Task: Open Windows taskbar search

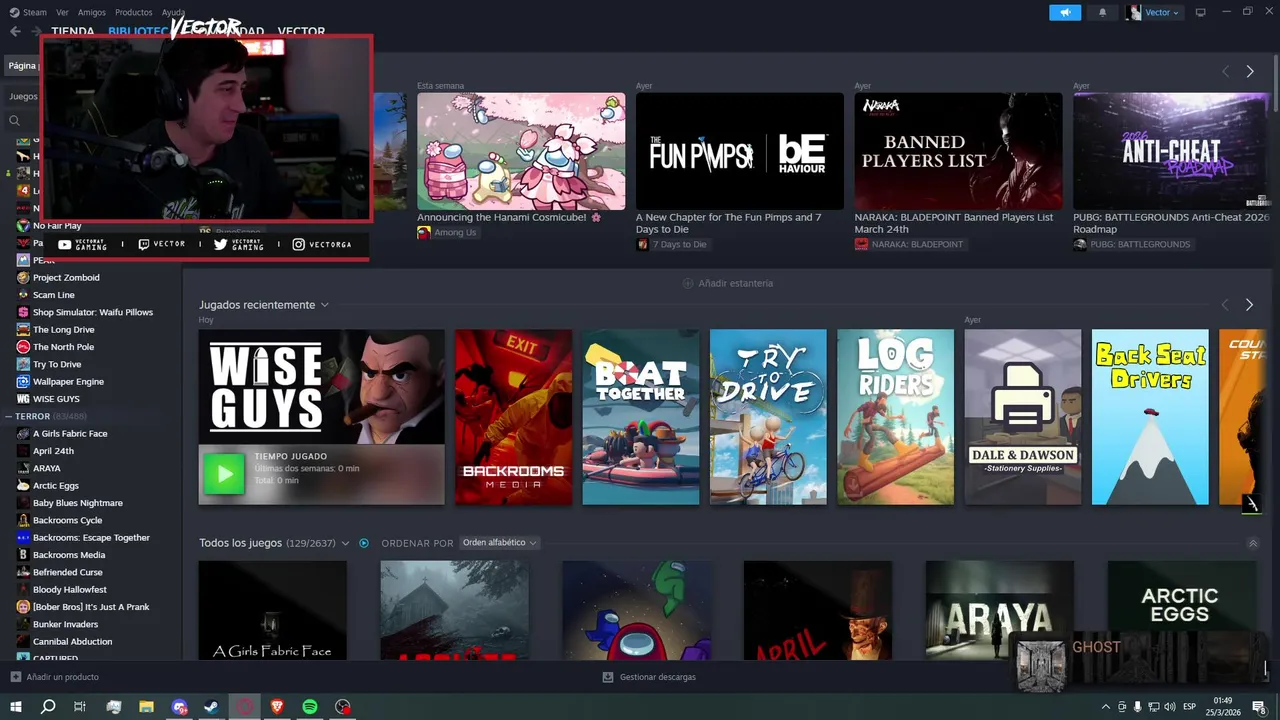Action: [x=47, y=707]
